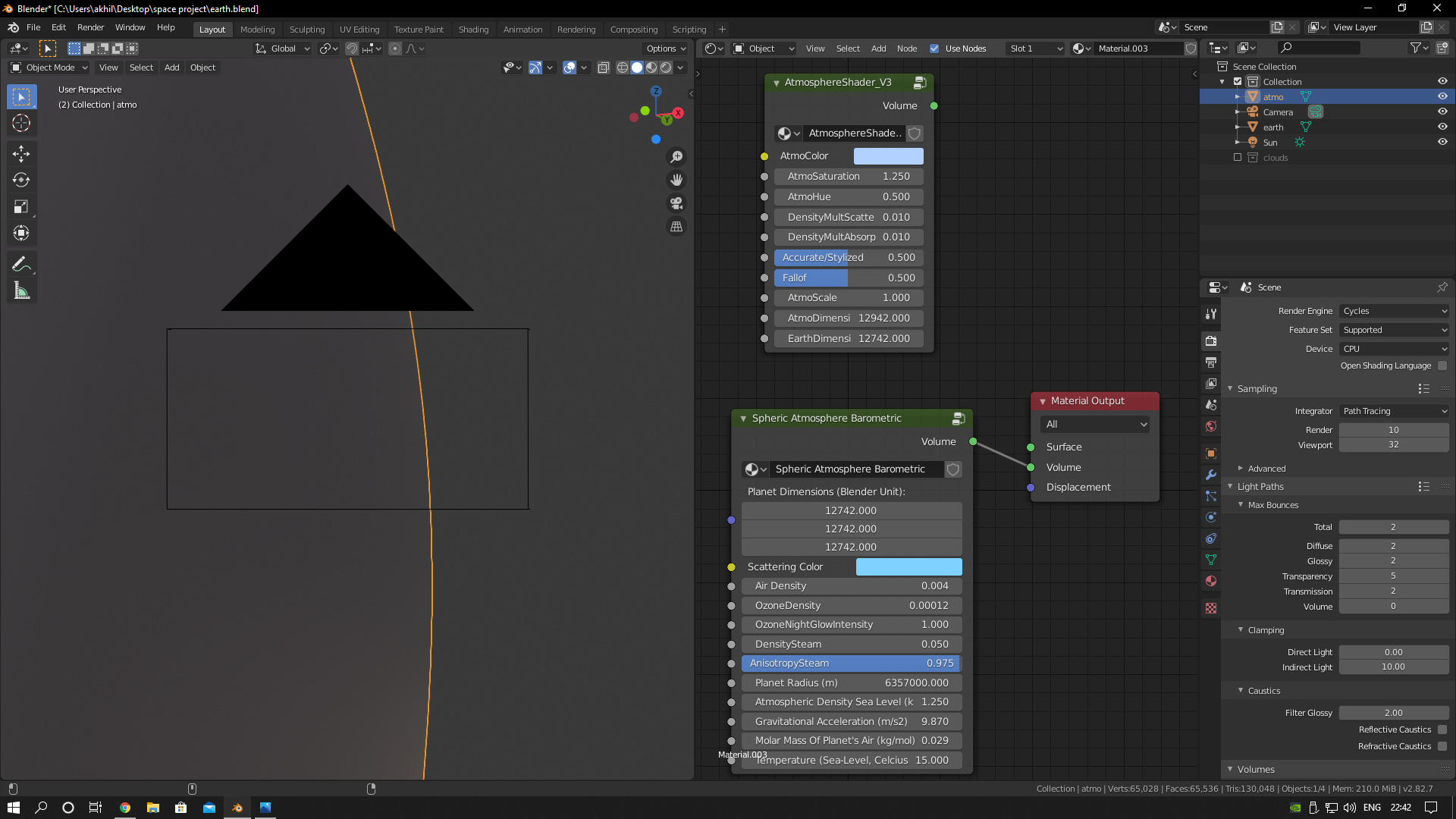This screenshot has width=1456, height=819.
Task: Enable the clouds collection checkbox
Action: pos(1238,158)
